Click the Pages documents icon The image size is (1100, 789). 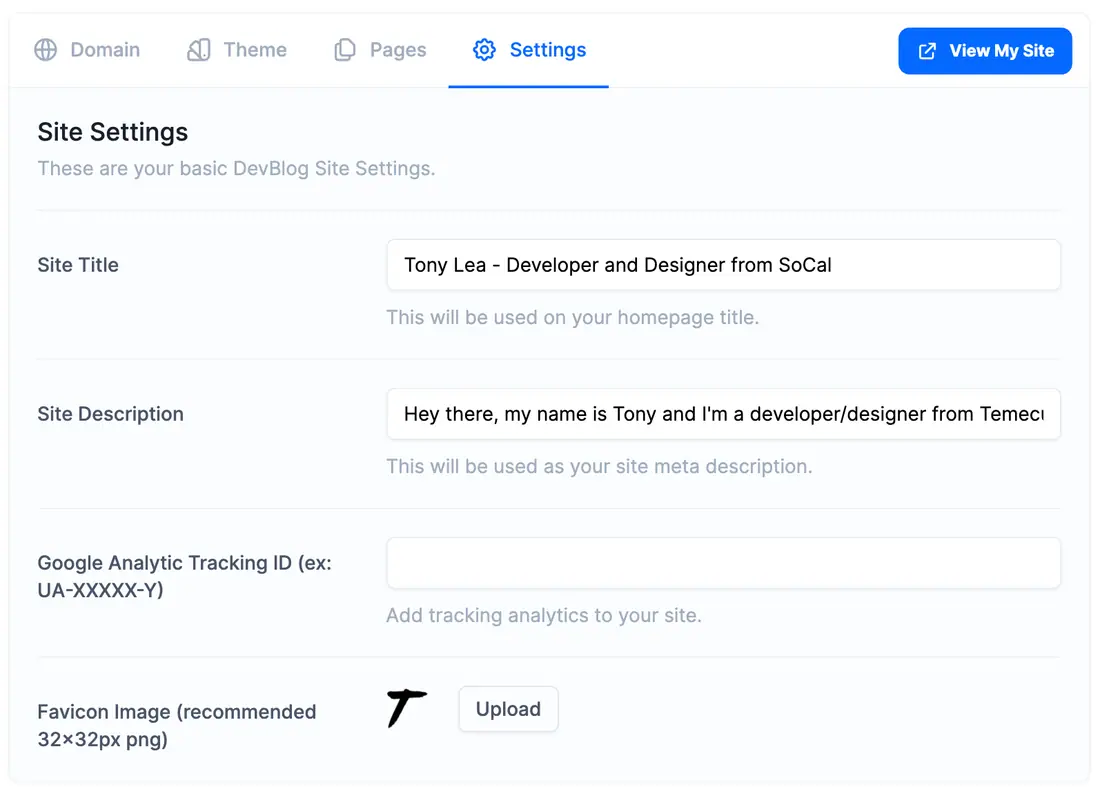344,50
